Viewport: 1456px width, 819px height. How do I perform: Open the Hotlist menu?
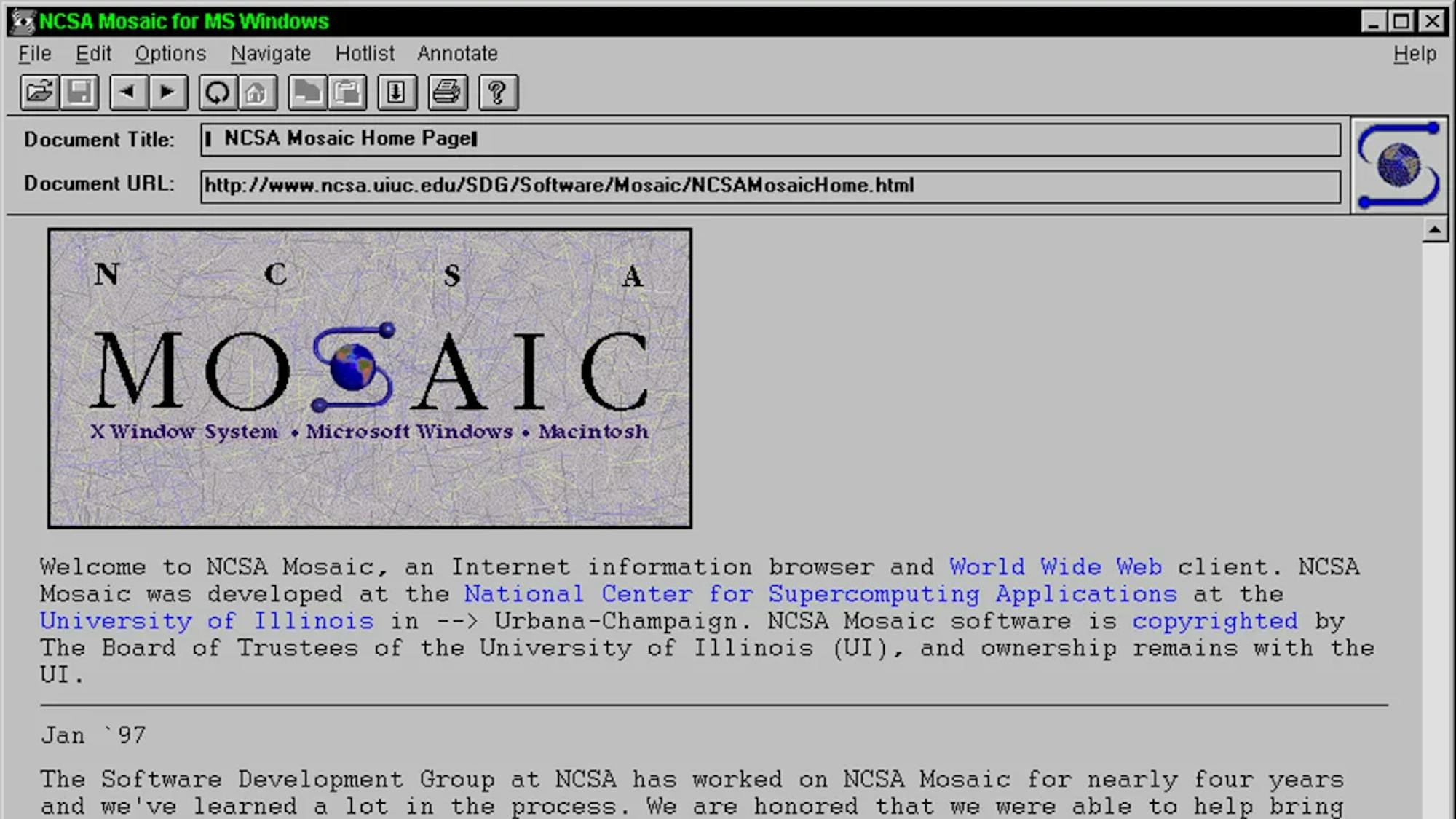click(x=365, y=53)
